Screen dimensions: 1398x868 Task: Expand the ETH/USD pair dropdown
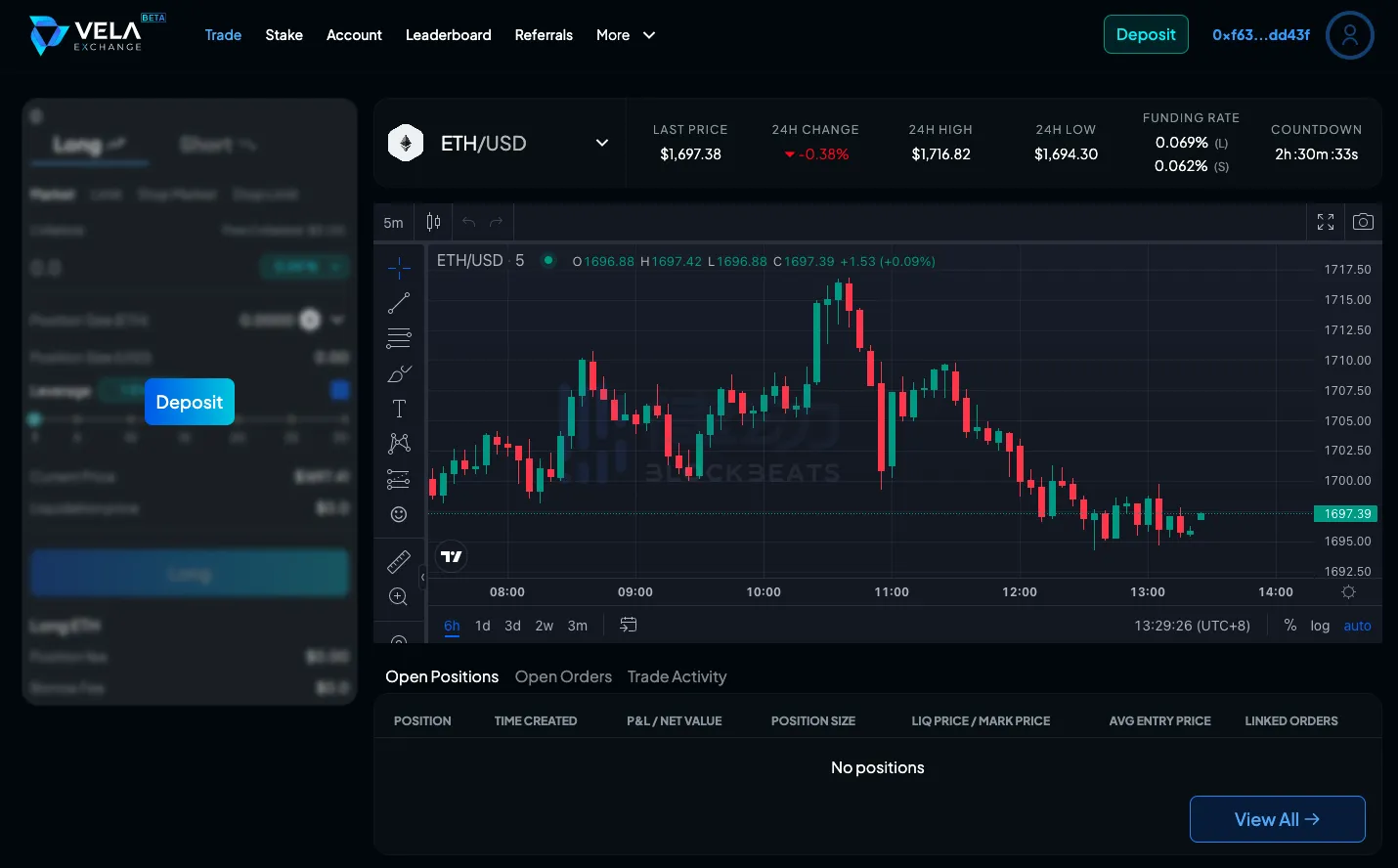tap(602, 143)
